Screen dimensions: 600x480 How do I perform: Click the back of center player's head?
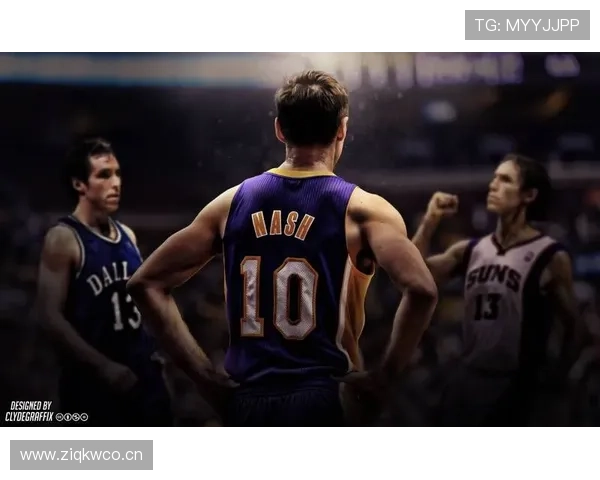310,110
